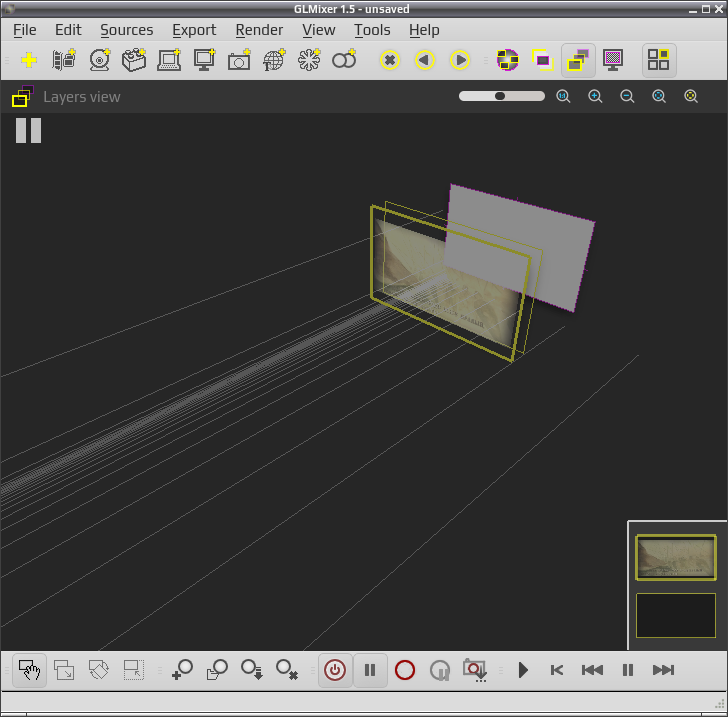Capture a frame snapshot to file

point(474,670)
